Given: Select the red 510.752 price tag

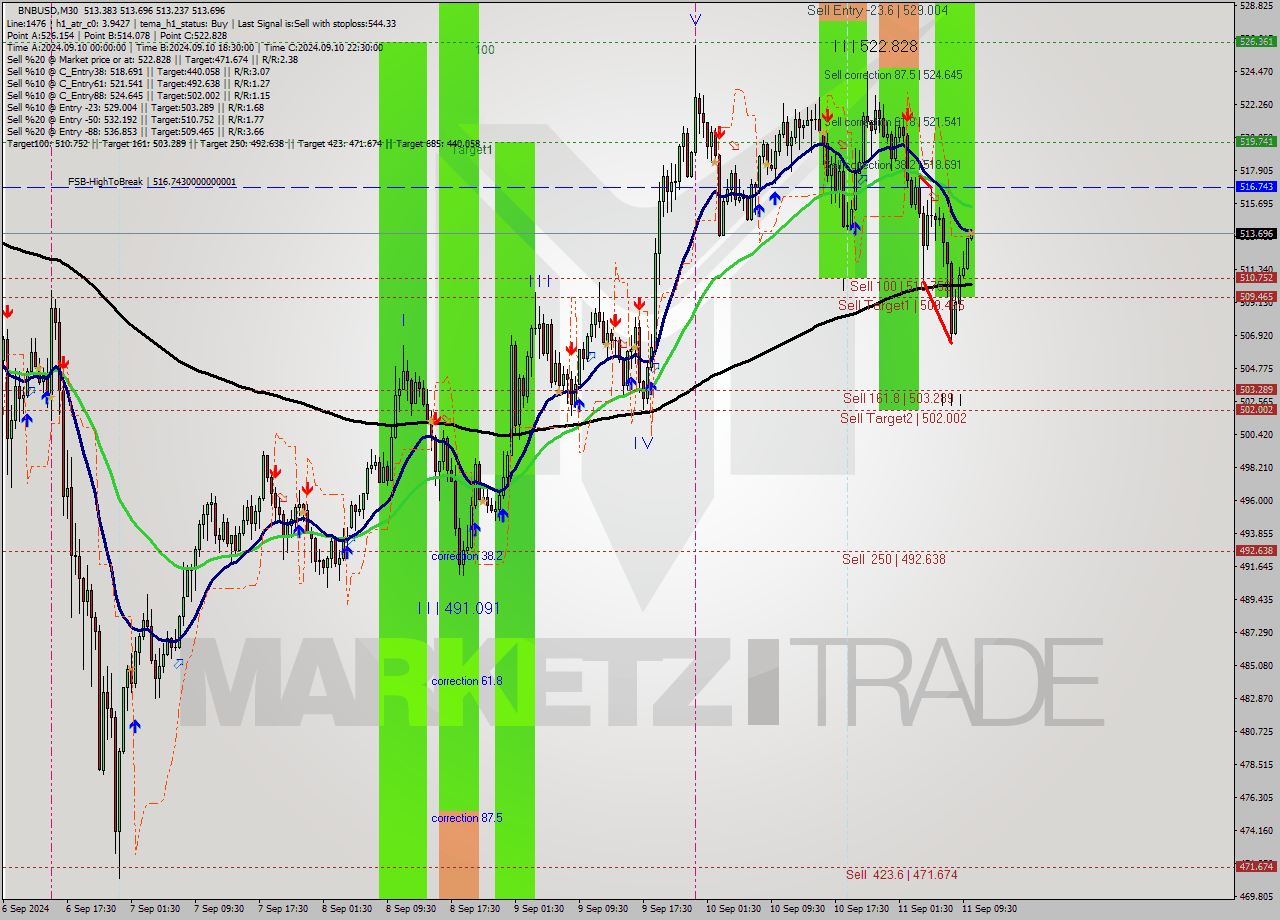Looking at the screenshot, I should pyautogui.click(x=1256, y=278).
